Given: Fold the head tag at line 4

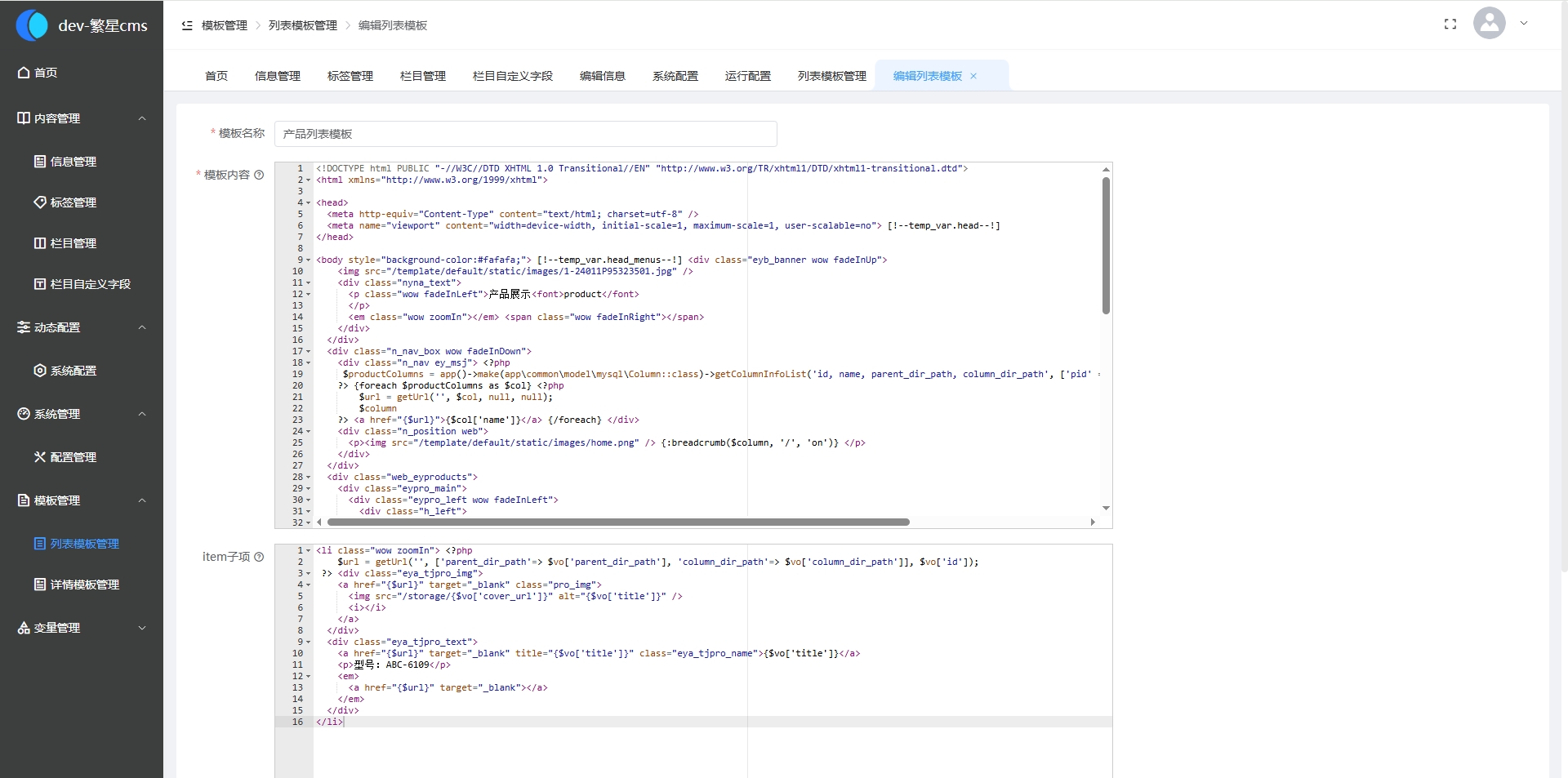Looking at the screenshot, I should (309, 203).
